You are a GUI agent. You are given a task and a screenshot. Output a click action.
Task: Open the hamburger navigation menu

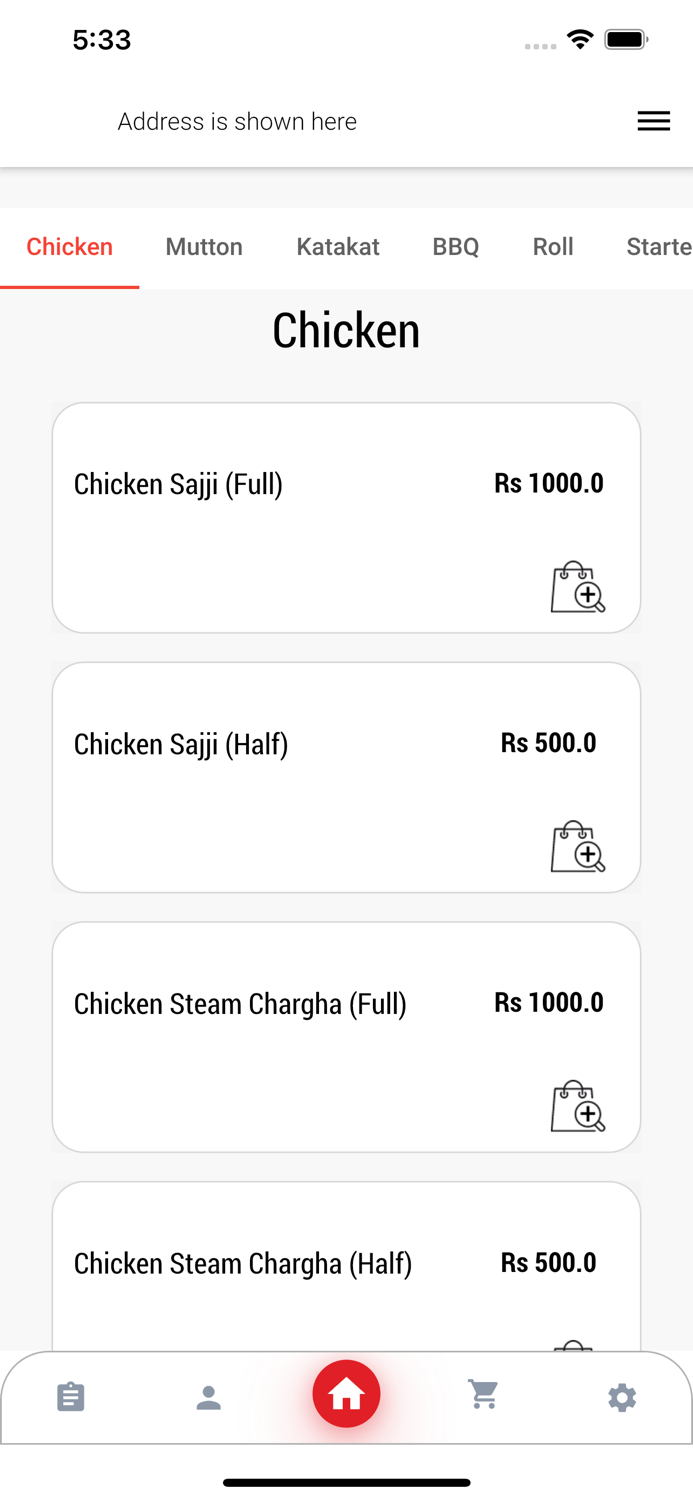coord(654,121)
